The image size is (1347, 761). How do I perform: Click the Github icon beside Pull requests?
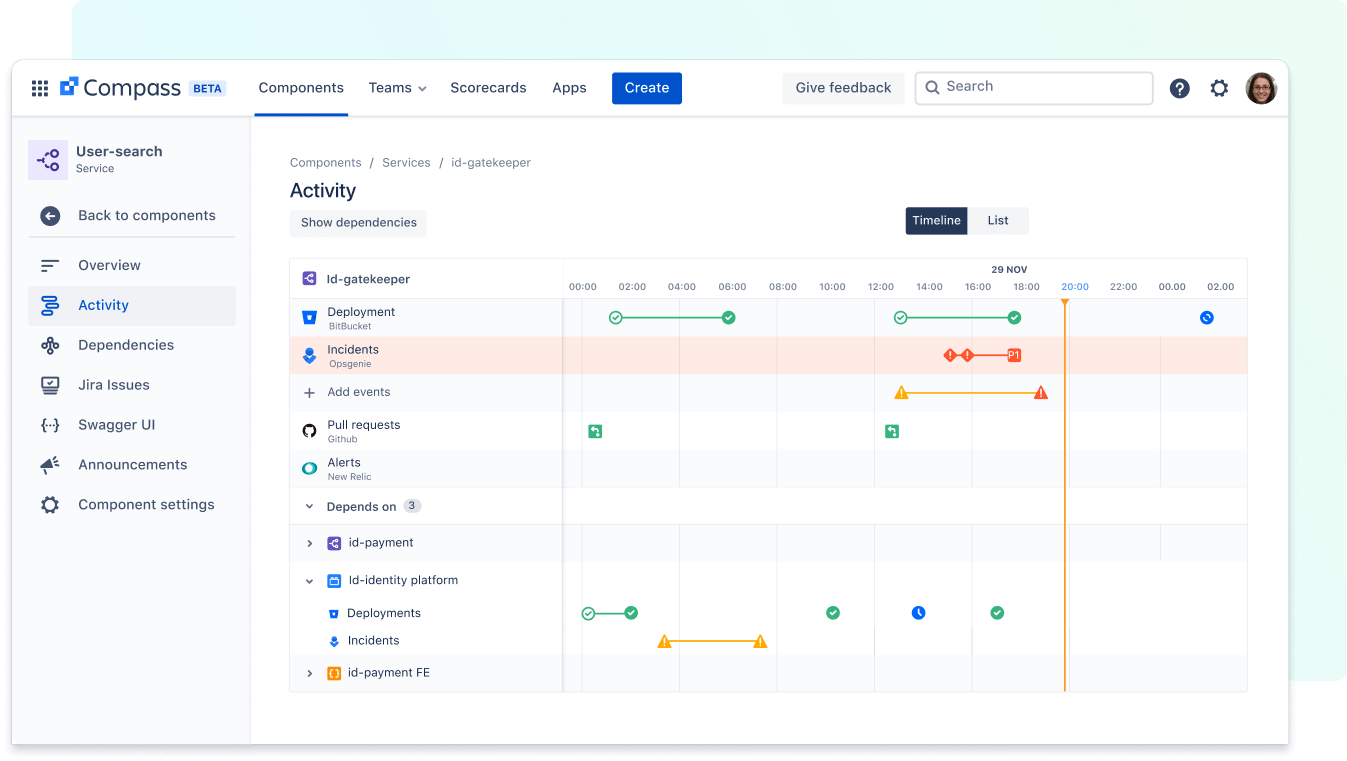tap(309, 430)
